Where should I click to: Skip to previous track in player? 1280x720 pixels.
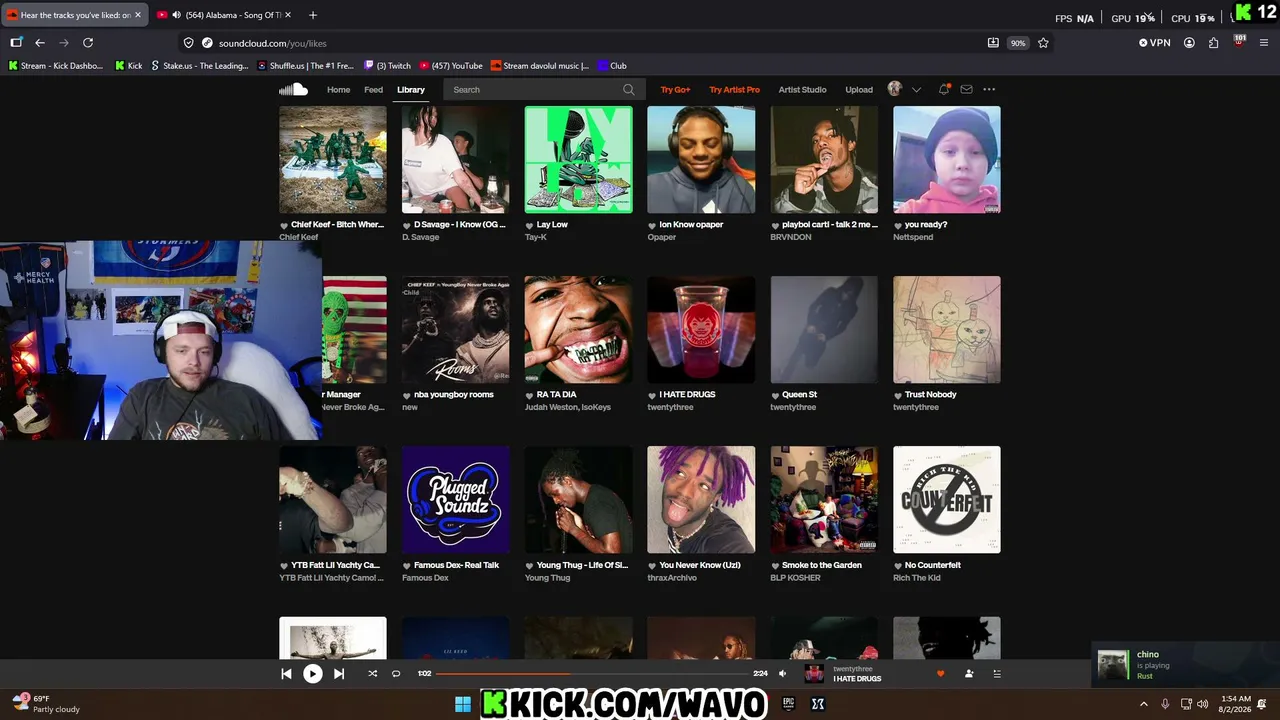(286, 674)
